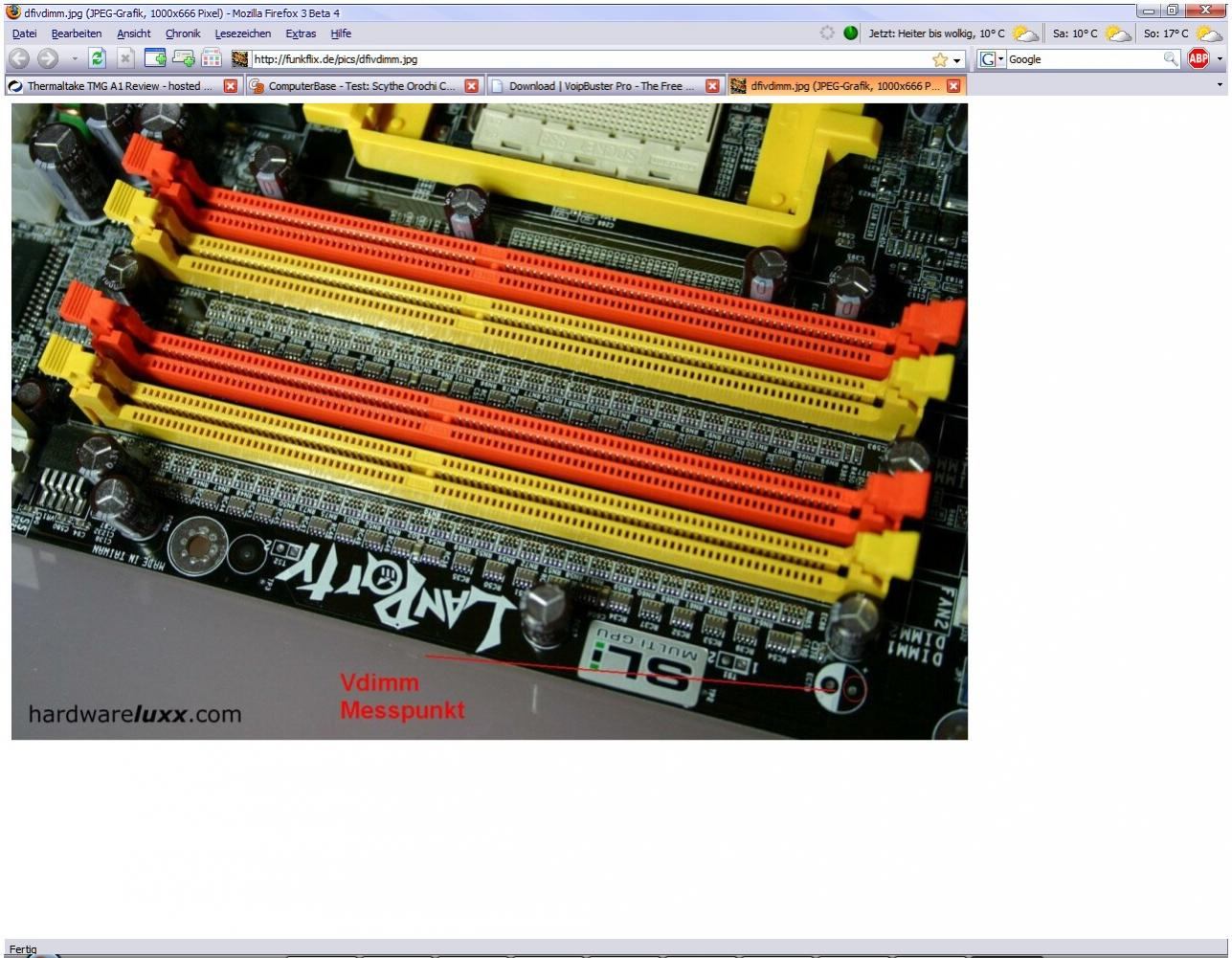Screen dimensions: 1232x958
Task: Open the address bar history dropdown arrow
Action: pyautogui.click(x=957, y=60)
